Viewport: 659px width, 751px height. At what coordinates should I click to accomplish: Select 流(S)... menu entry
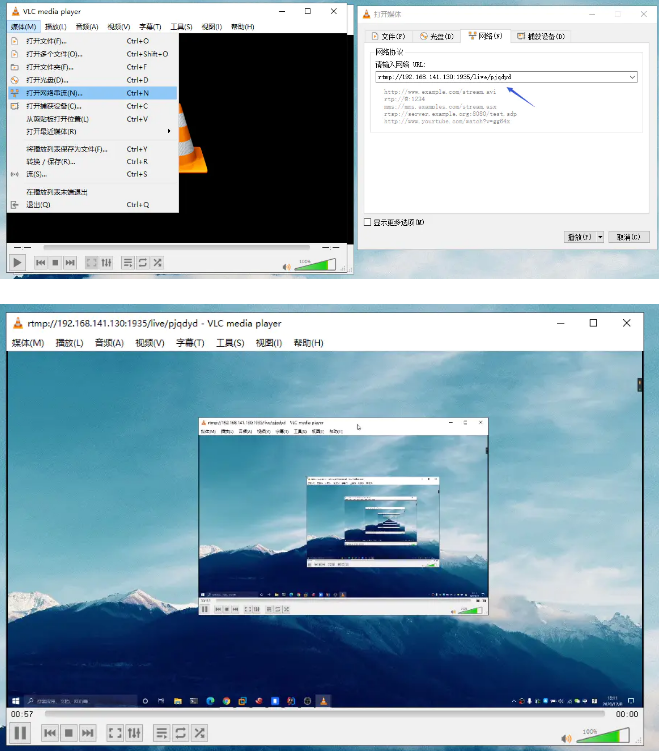93,174
